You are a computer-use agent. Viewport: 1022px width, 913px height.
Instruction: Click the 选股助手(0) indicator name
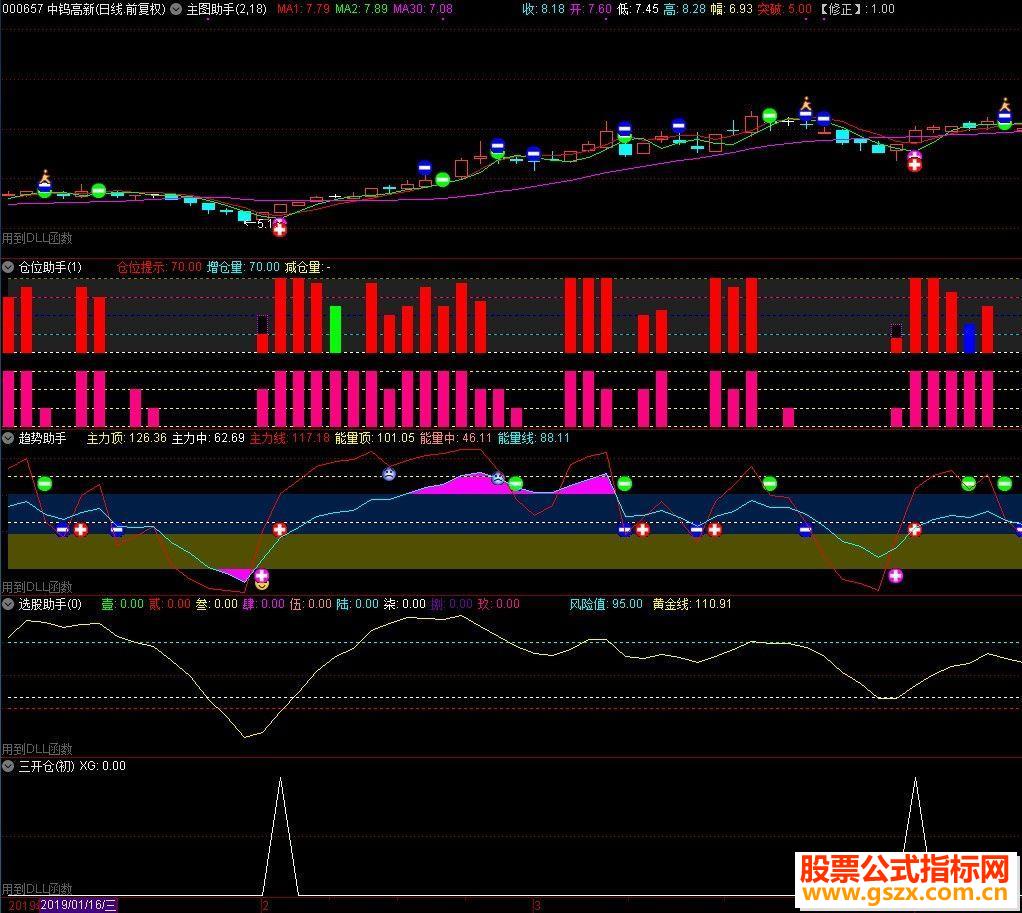(x=50, y=604)
